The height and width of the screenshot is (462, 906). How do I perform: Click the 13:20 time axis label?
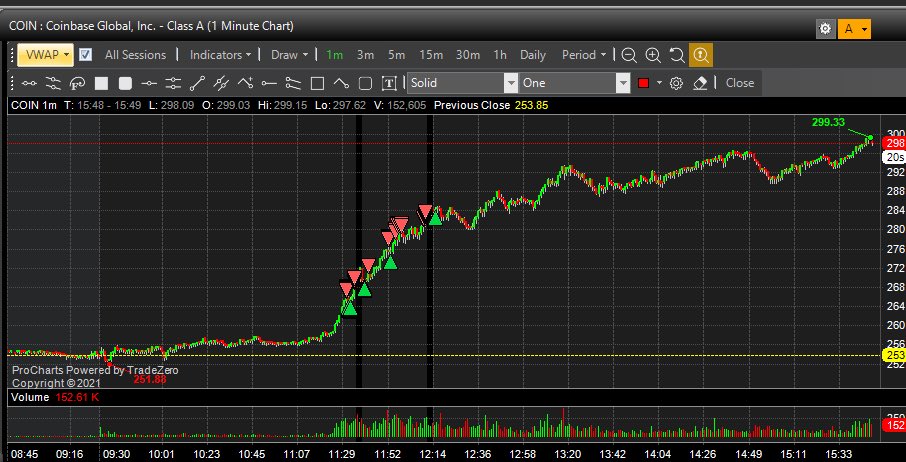[568, 454]
